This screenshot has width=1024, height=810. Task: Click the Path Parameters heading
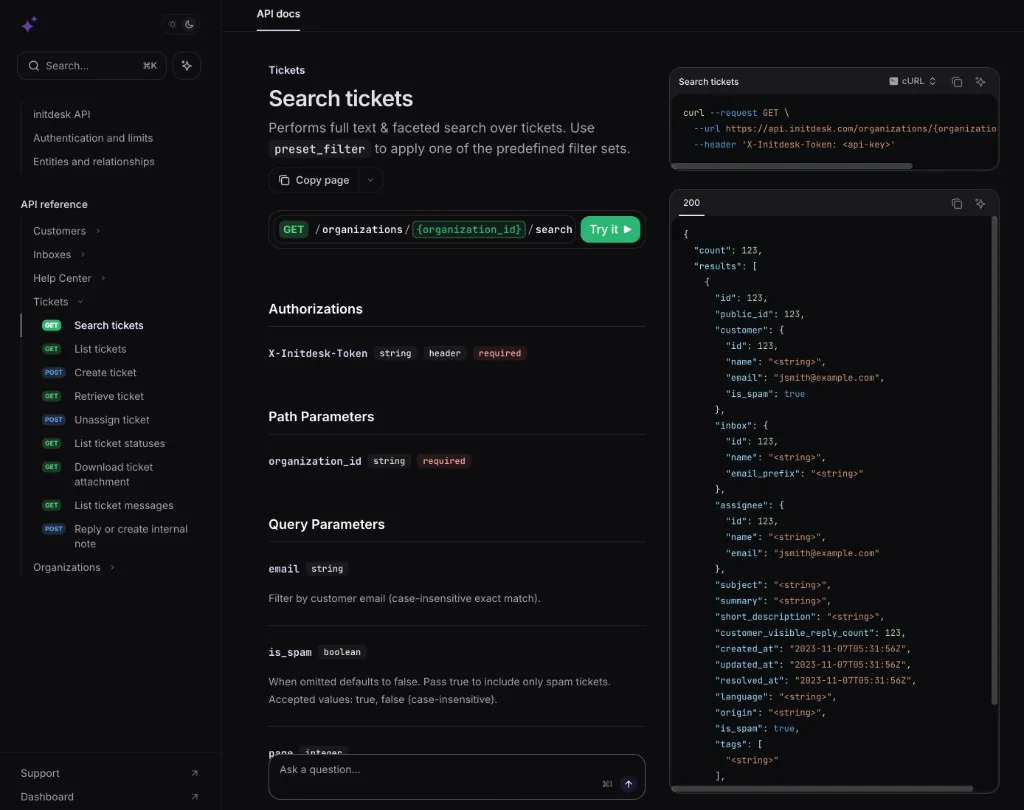(321, 417)
